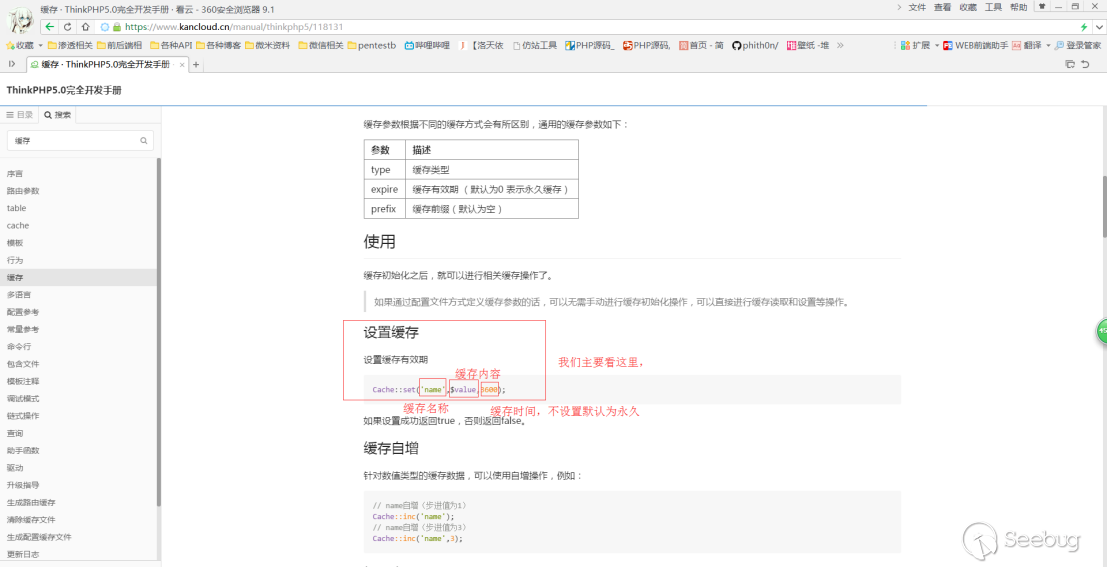Open the 助手函数 search result
Image resolution: width=1108 pixels, height=568 pixels.
pos(23,451)
